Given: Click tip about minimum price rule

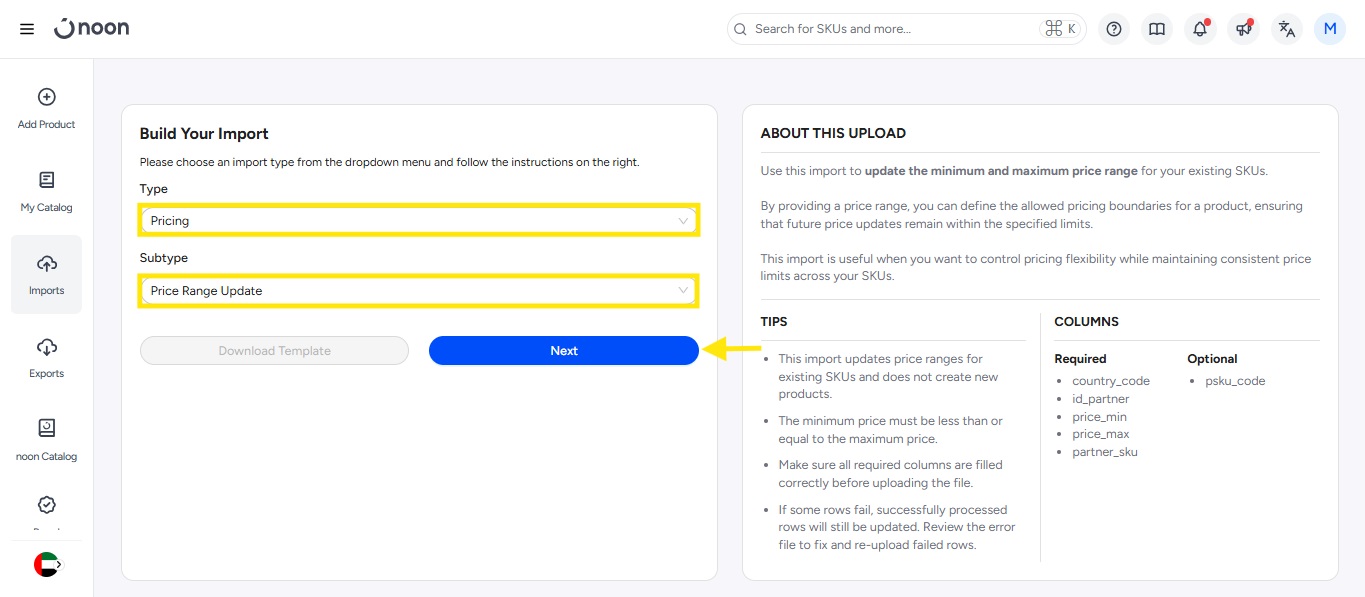Looking at the screenshot, I should click(891, 430).
